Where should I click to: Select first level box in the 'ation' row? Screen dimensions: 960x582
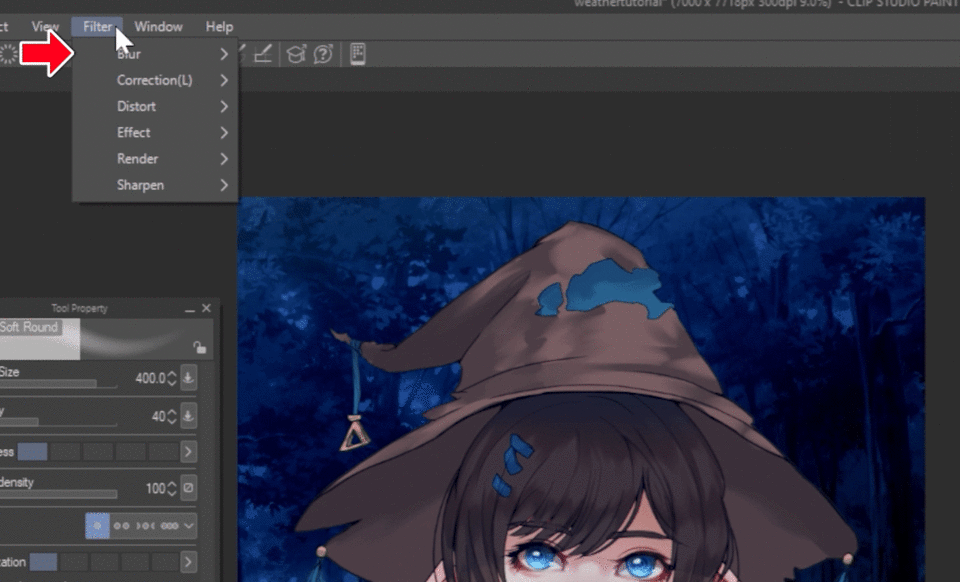tap(43, 562)
